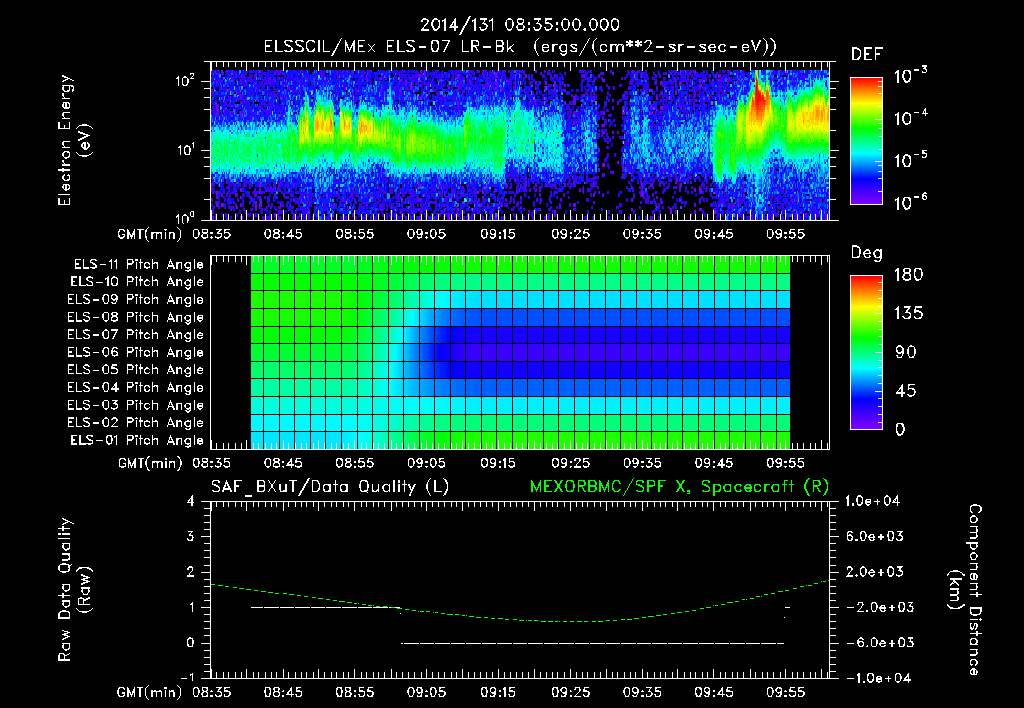Click the date title 2014/131 08:35:00.000
This screenshot has width=1024, height=708.
[519, 25]
